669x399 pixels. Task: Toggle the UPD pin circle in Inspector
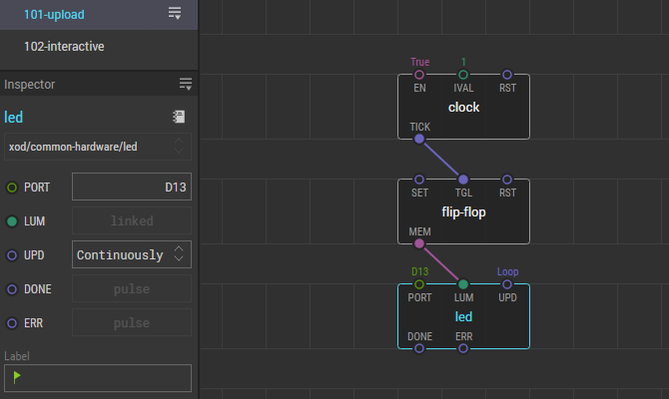[12, 255]
